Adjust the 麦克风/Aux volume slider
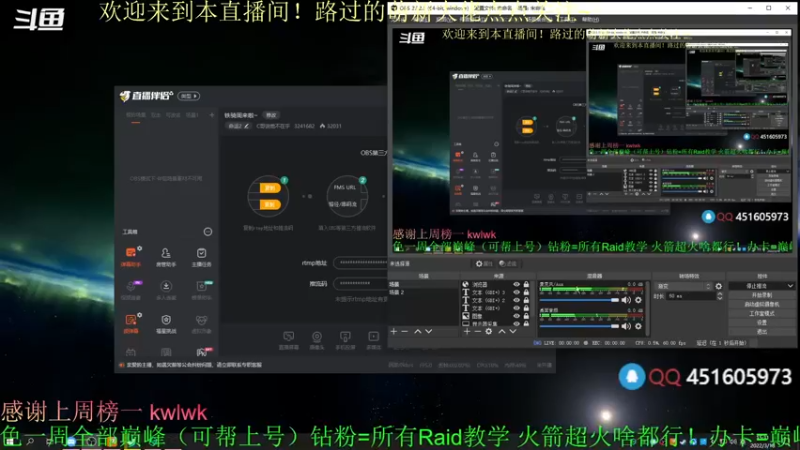 click(579, 300)
